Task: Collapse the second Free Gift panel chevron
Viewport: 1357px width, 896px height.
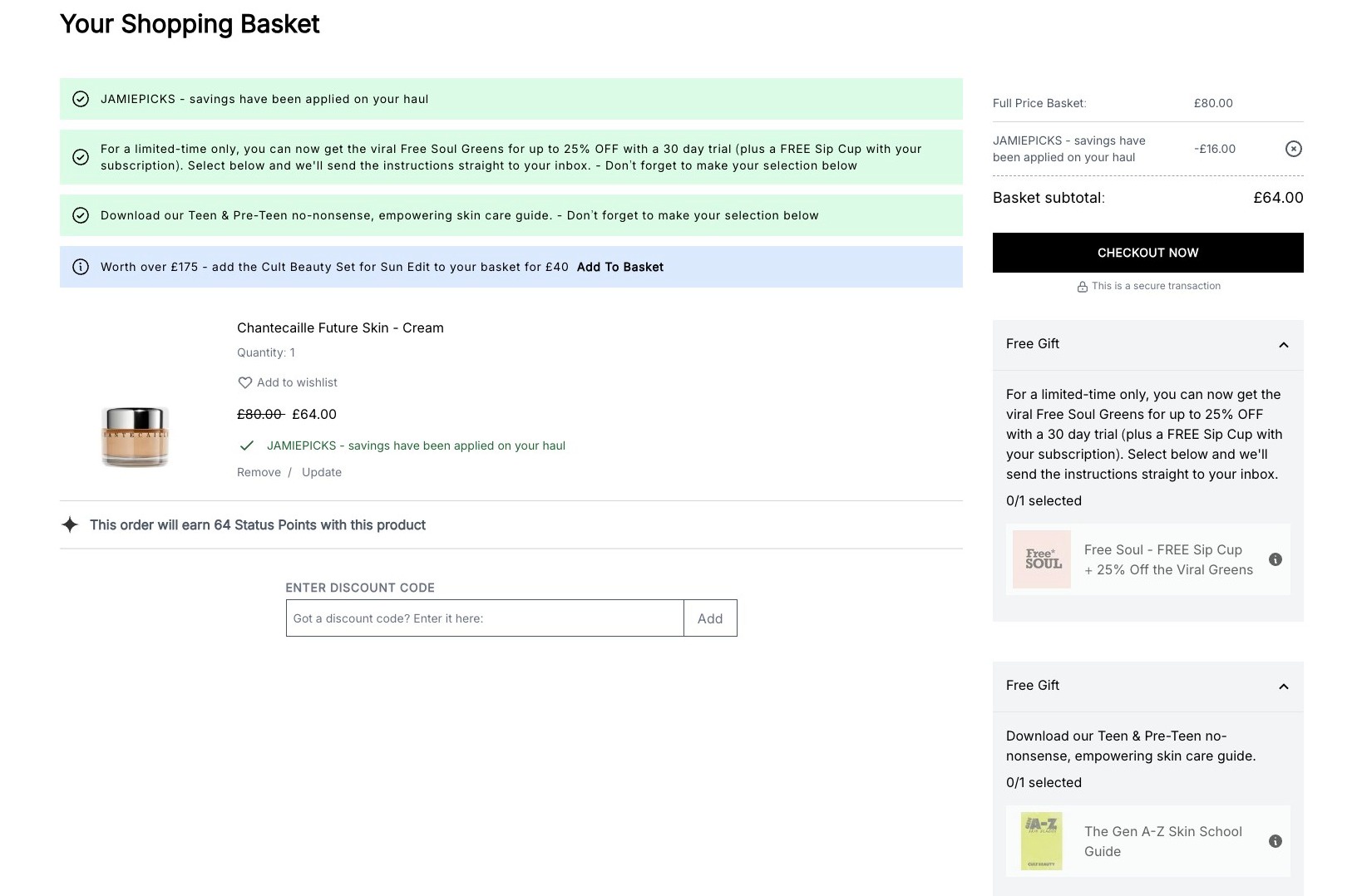Action: 1283,686
